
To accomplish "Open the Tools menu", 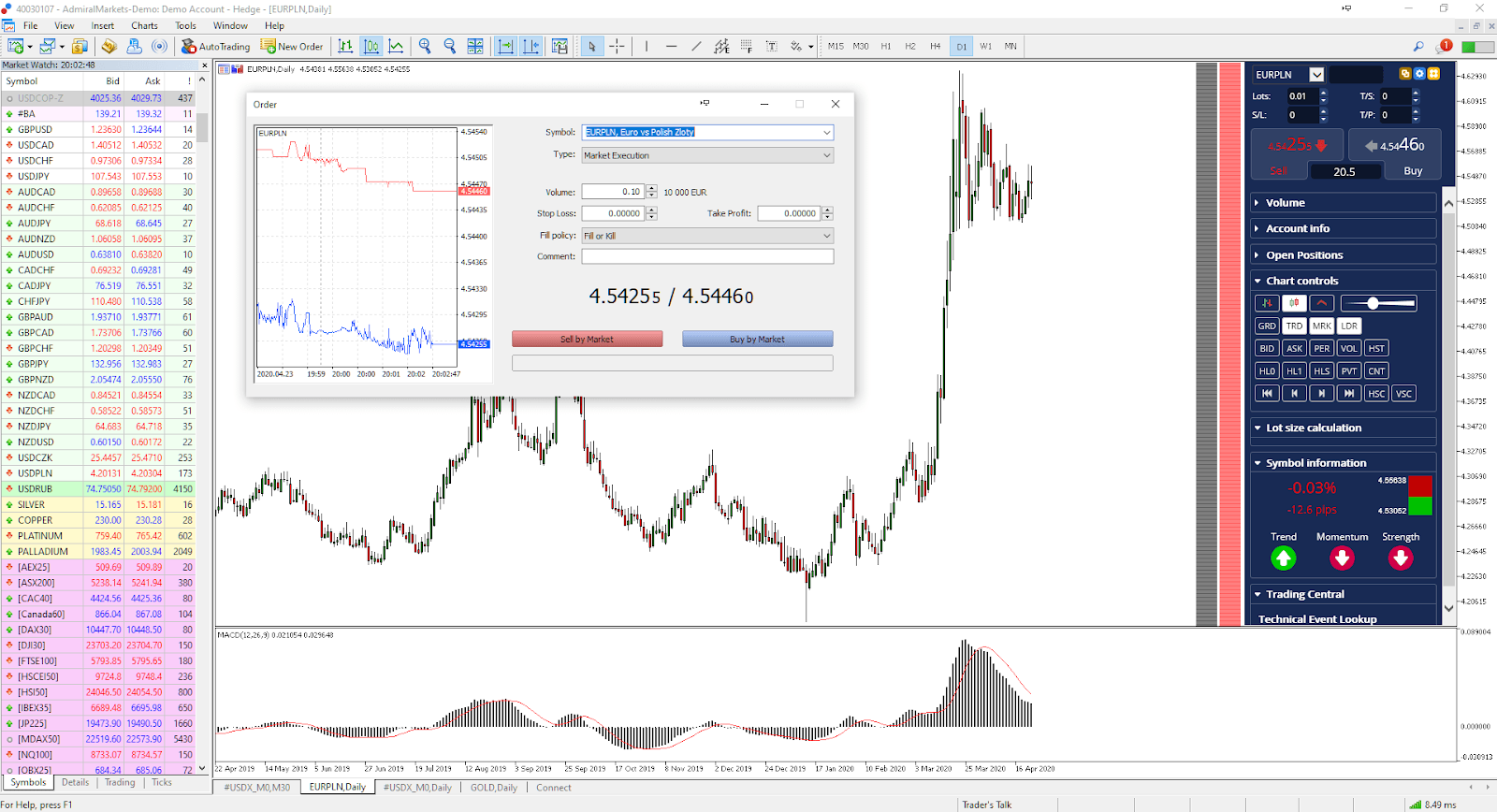I will [x=185, y=25].
